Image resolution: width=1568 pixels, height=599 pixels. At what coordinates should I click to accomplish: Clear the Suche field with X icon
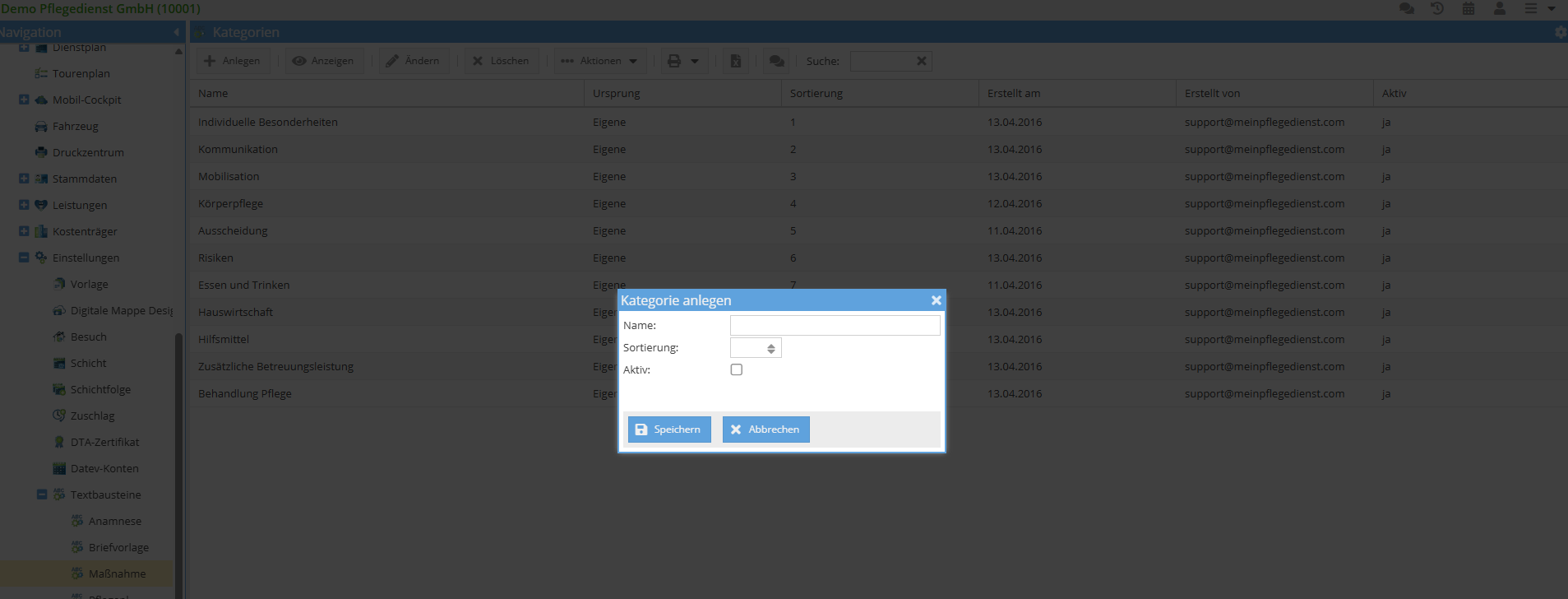click(922, 61)
